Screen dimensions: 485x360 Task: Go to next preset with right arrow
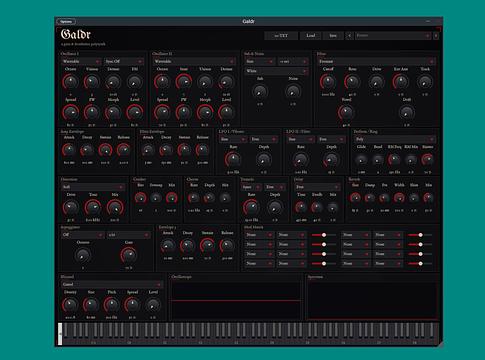pos(436,36)
